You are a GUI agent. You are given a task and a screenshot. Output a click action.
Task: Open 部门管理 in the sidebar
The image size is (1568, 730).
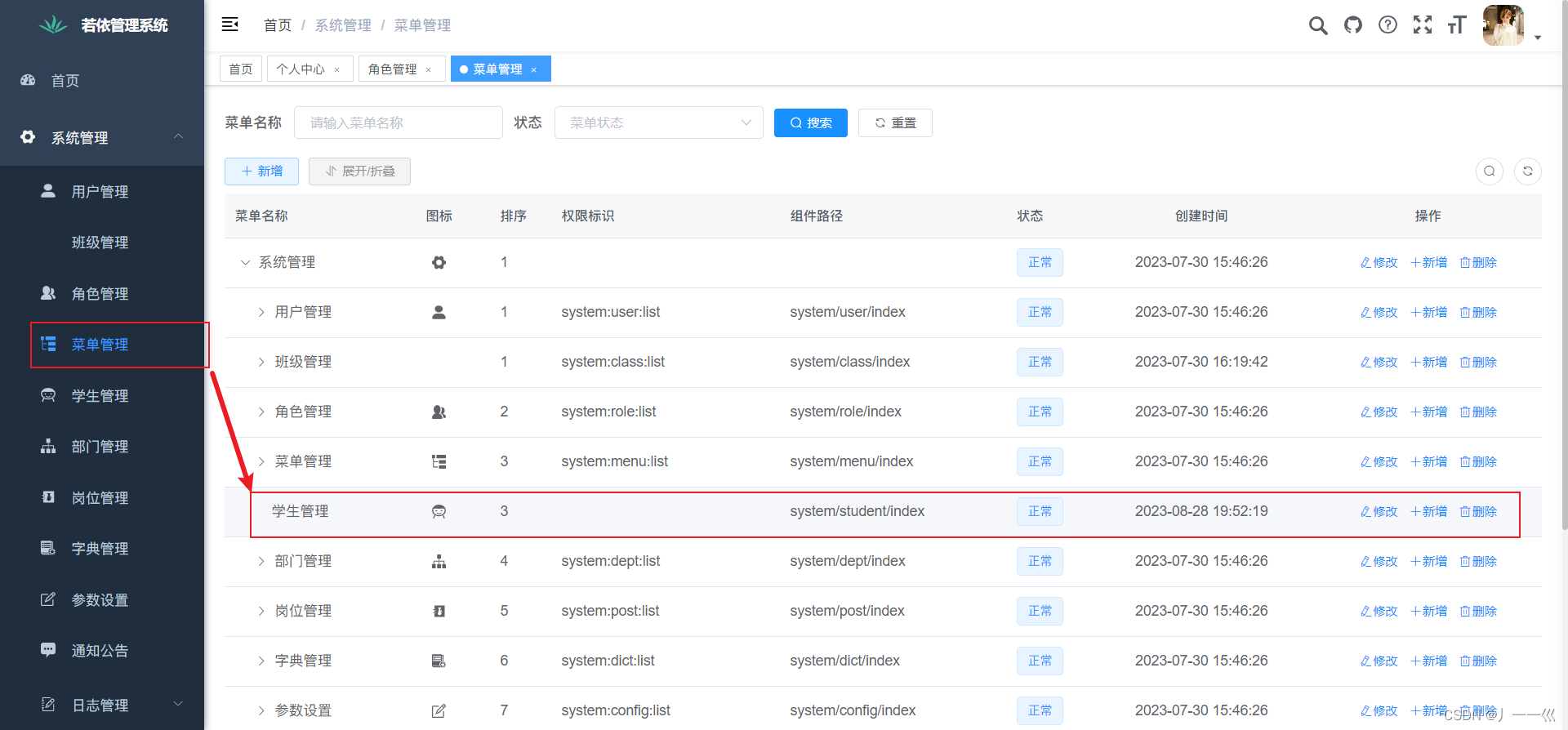tap(102, 447)
